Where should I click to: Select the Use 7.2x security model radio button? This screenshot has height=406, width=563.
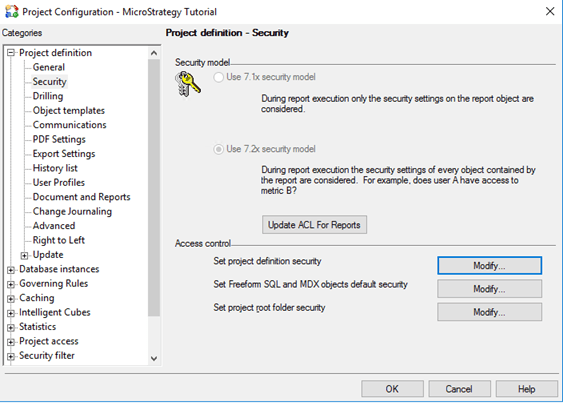pyautogui.click(x=218, y=149)
